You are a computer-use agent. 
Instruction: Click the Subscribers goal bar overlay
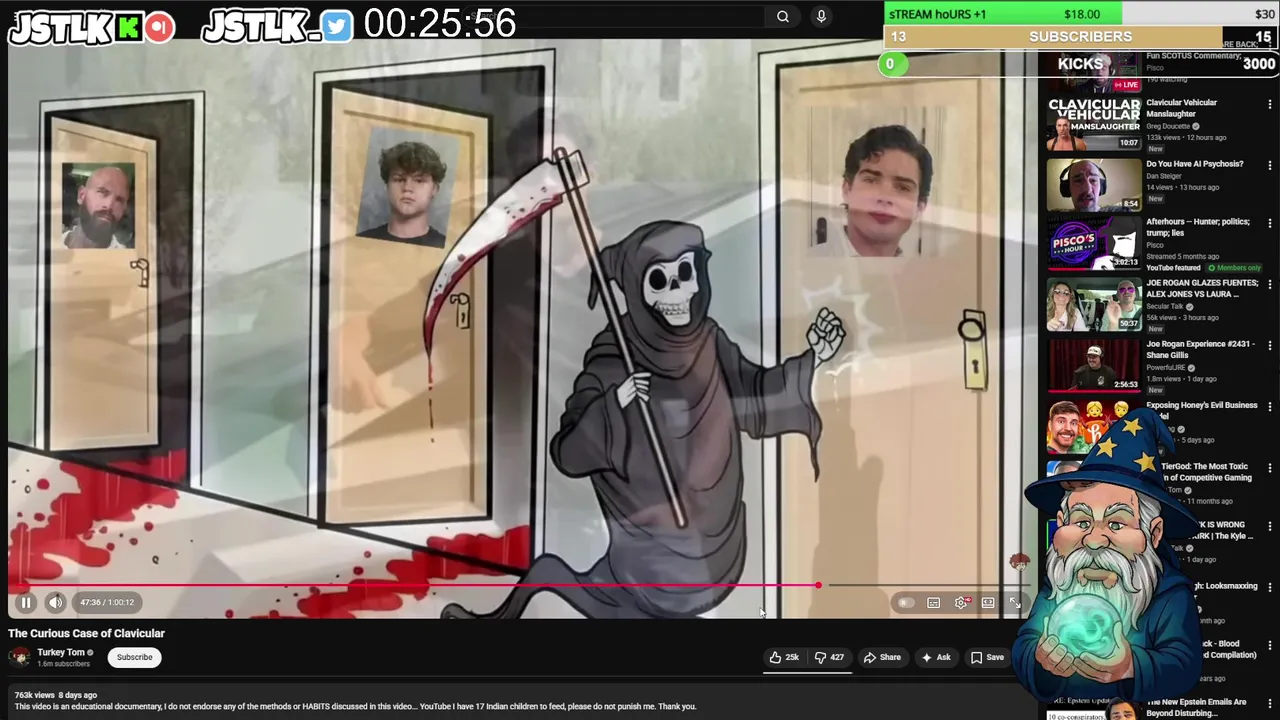tap(1081, 37)
